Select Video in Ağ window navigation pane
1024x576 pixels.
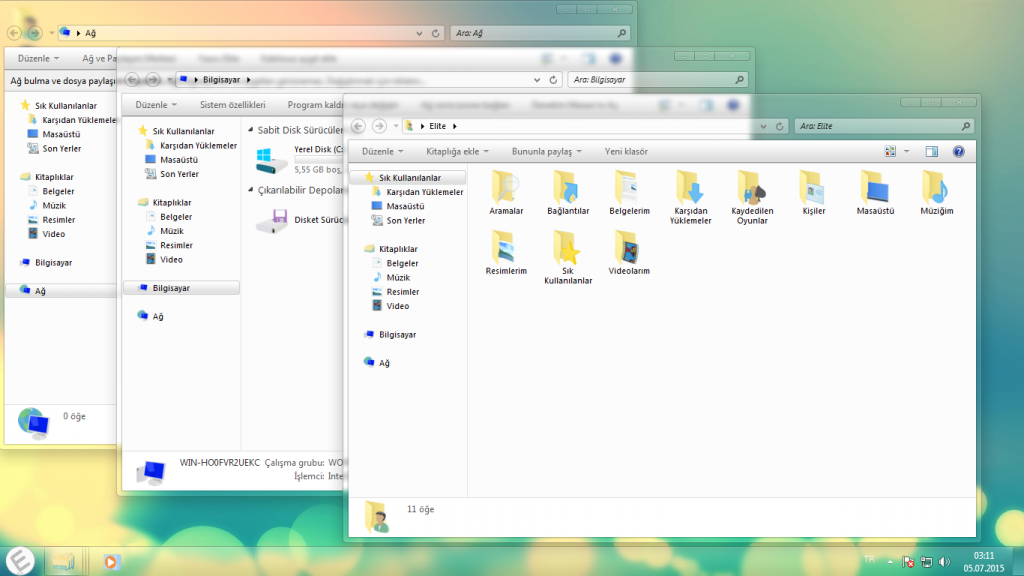[53, 234]
